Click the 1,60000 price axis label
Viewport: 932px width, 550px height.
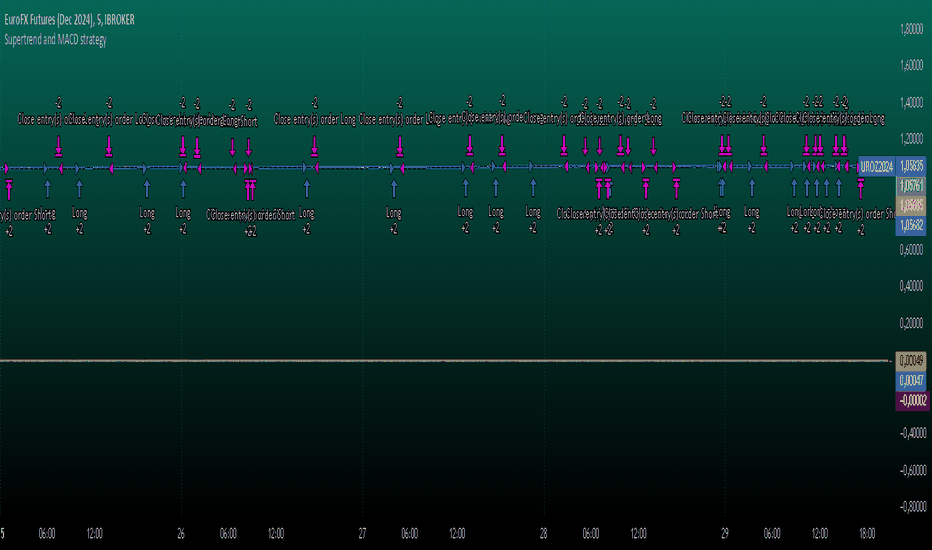(912, 65)
